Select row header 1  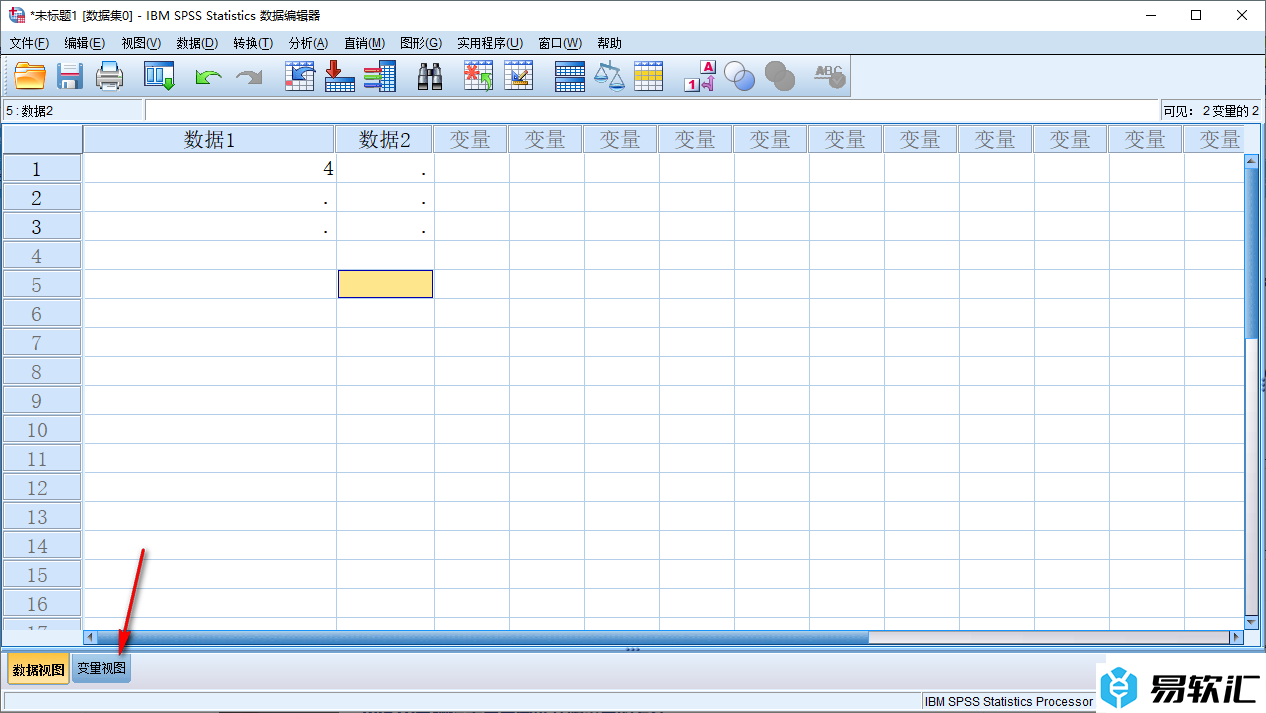point(42,168)
